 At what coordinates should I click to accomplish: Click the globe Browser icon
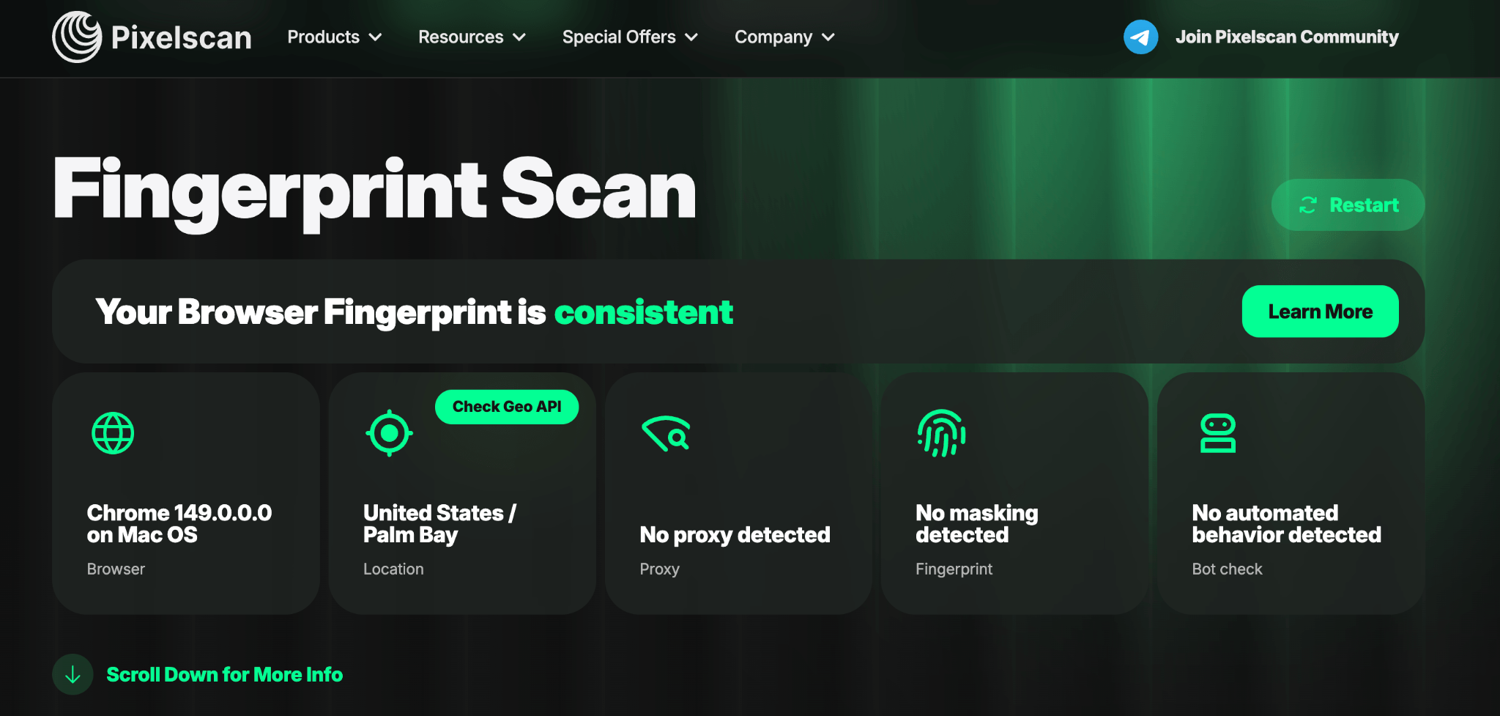pos(113,434)
